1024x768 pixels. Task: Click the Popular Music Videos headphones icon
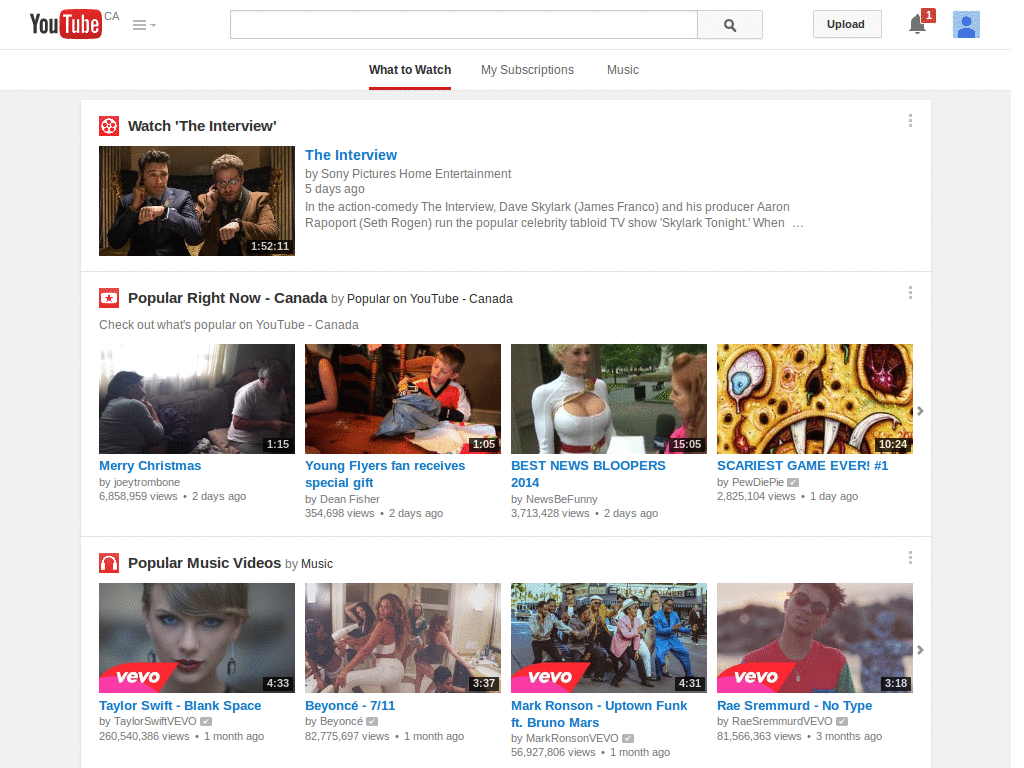point(109,563)
